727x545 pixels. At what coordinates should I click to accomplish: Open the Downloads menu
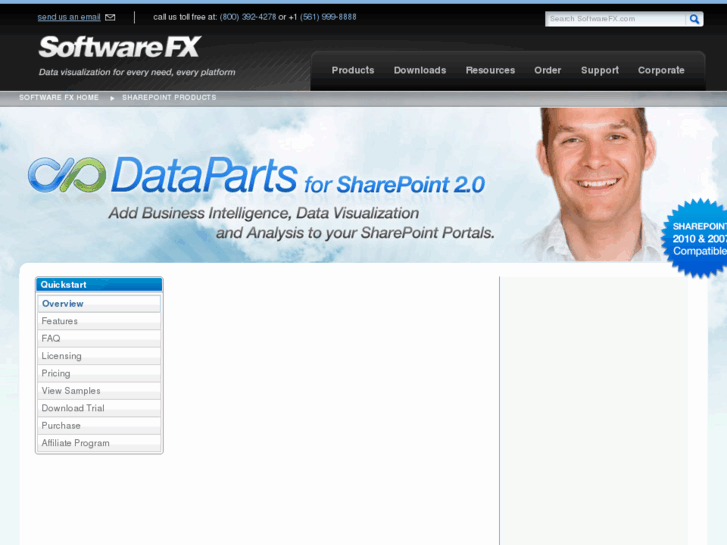[x=420, y=70]
